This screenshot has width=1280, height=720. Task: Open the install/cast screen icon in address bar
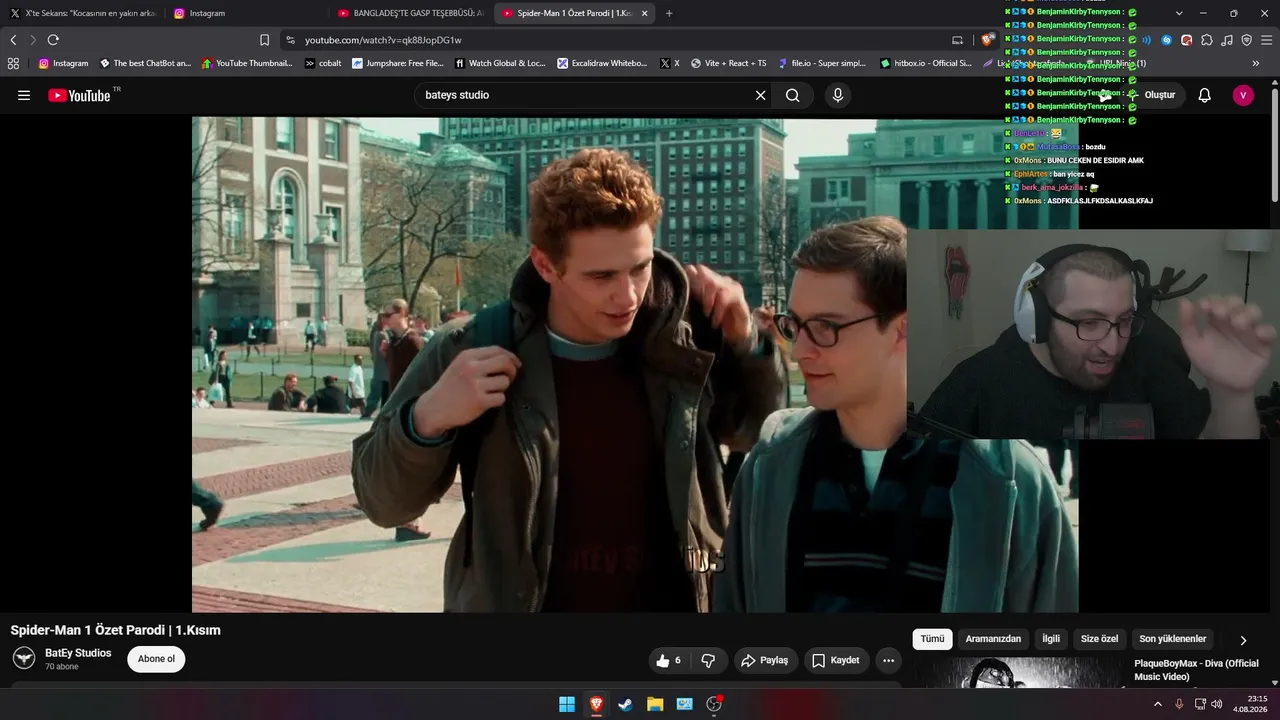pos(957,40)
